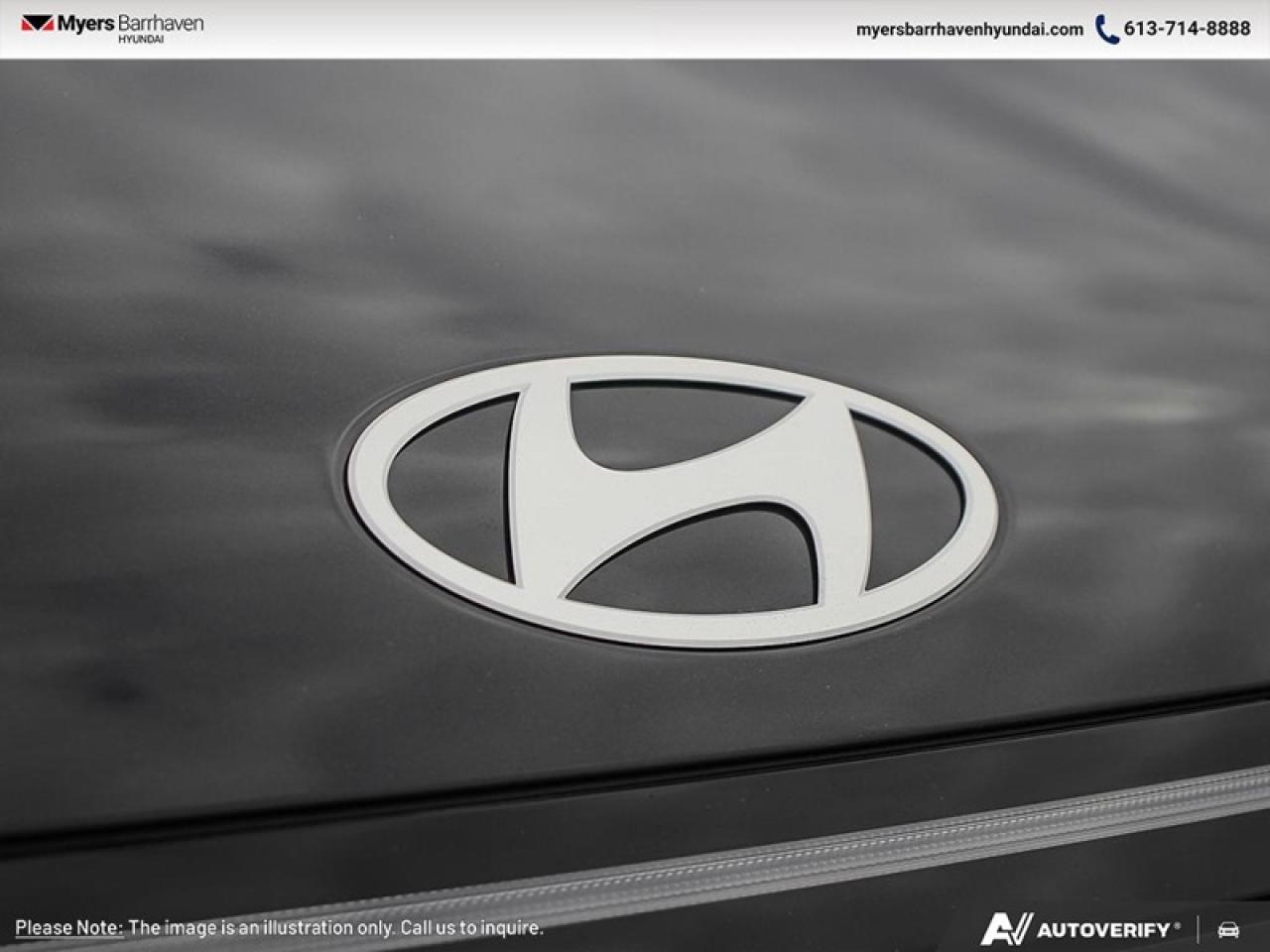Click the red telephone receiver icon

coord(1104,30)
